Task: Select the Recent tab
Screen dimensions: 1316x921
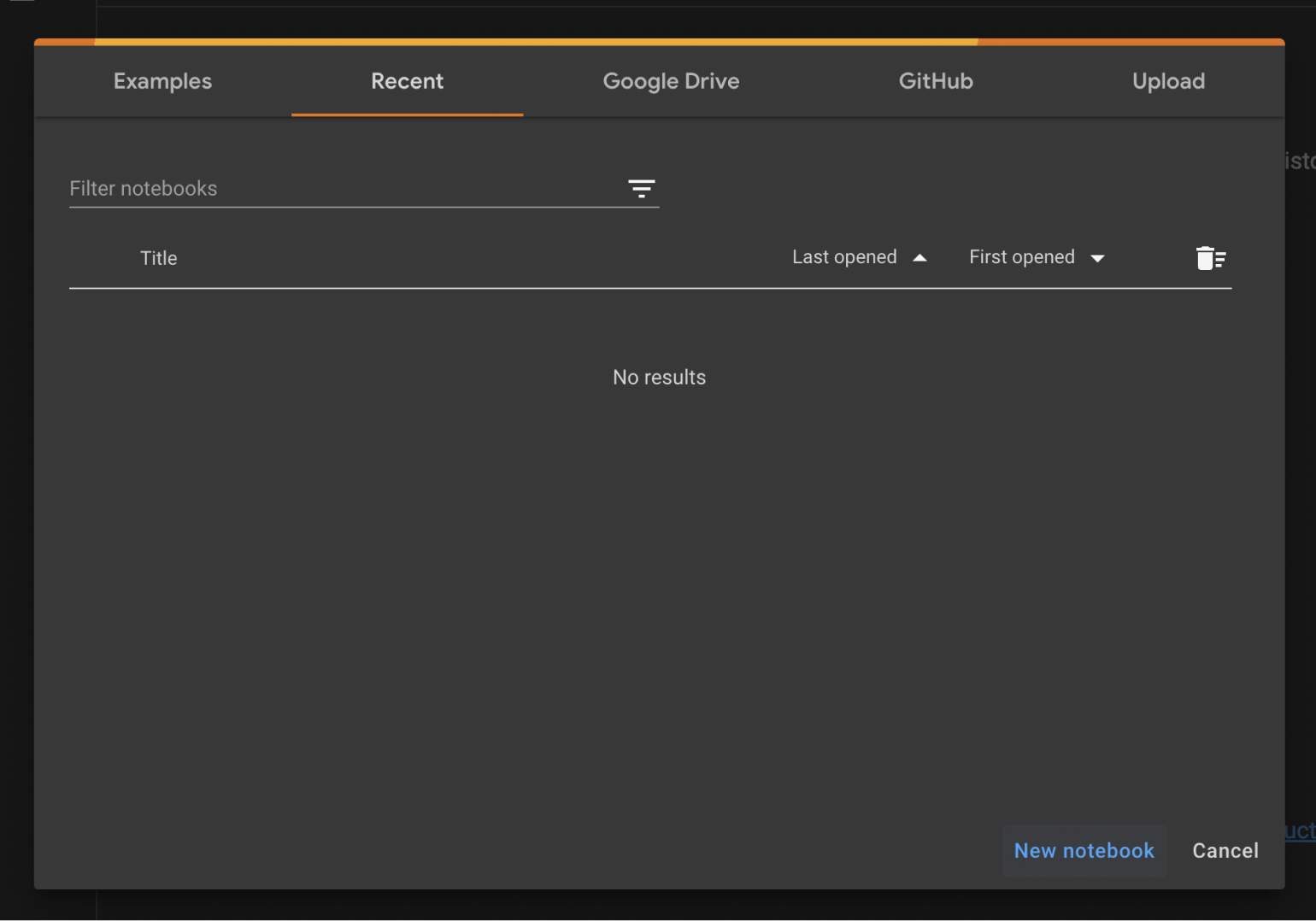Action: (407, 81)
